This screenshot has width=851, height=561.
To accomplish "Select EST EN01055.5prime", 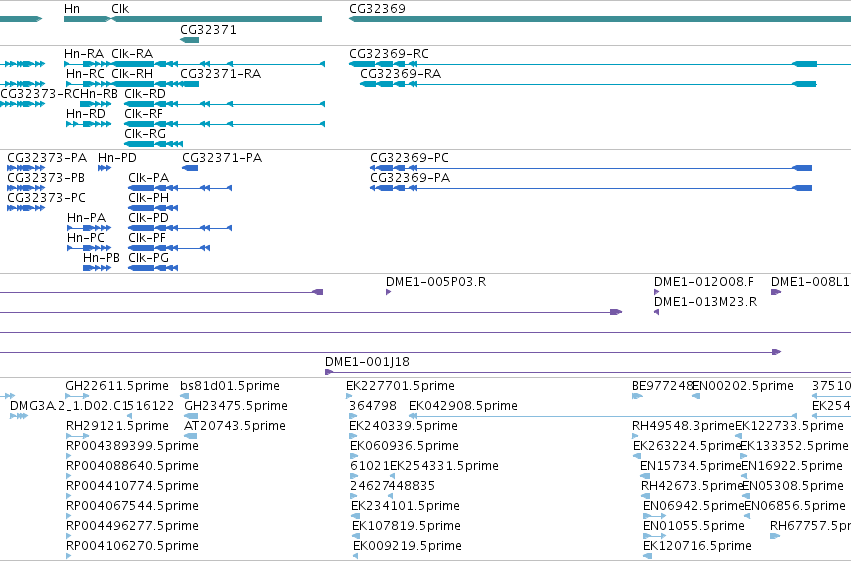I will [694, 527].
